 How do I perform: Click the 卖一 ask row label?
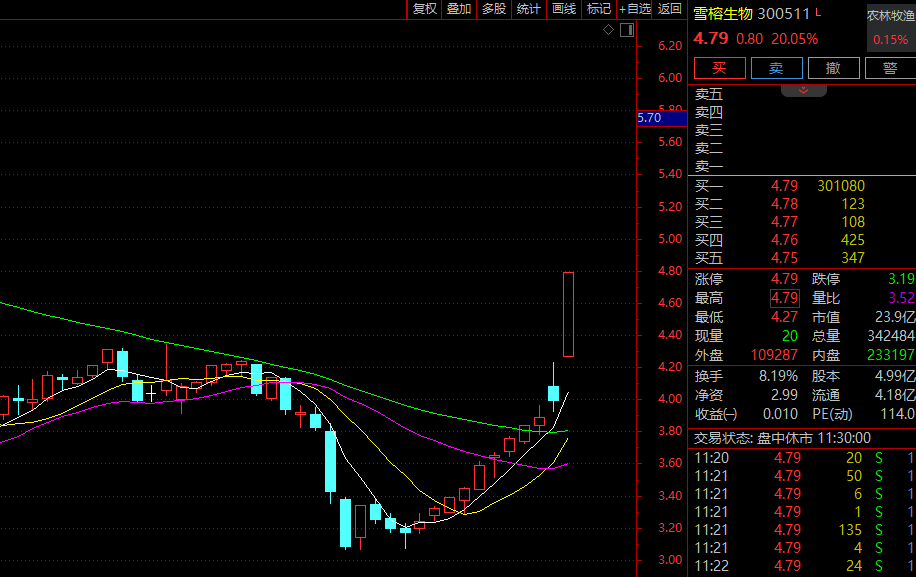(709, 166)
